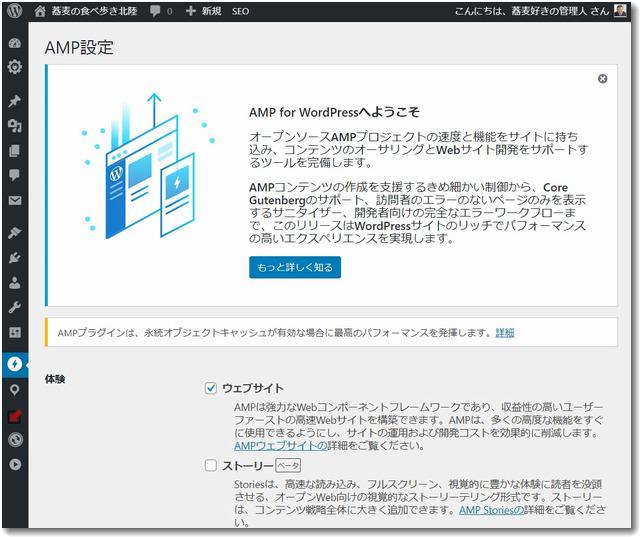
Task: Open the WordPress logo menu
Action: [15, 11]
